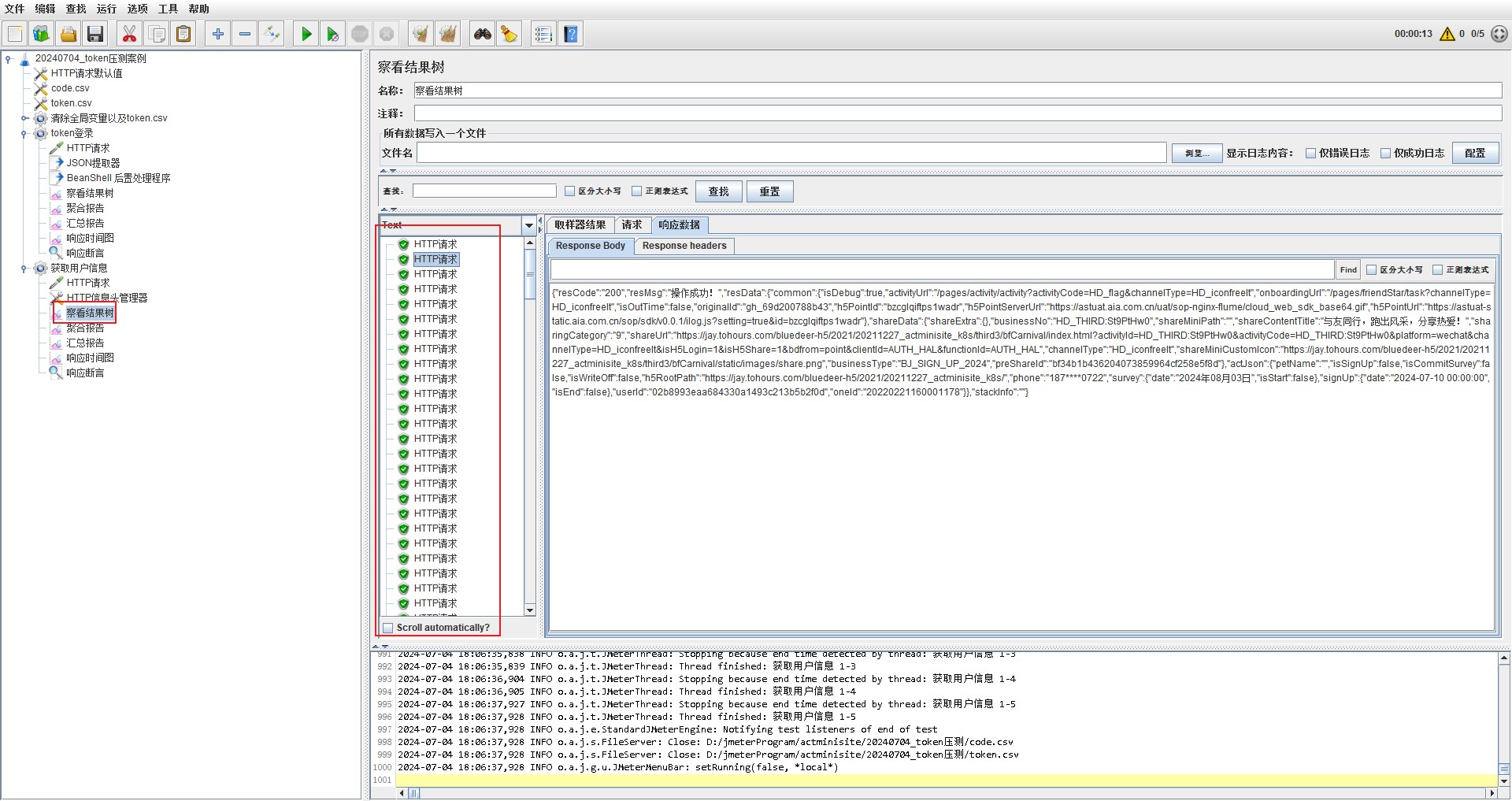Click the Save test plan floppy icon
Viewport: 1512px width, 801px height.
[95, 34]
